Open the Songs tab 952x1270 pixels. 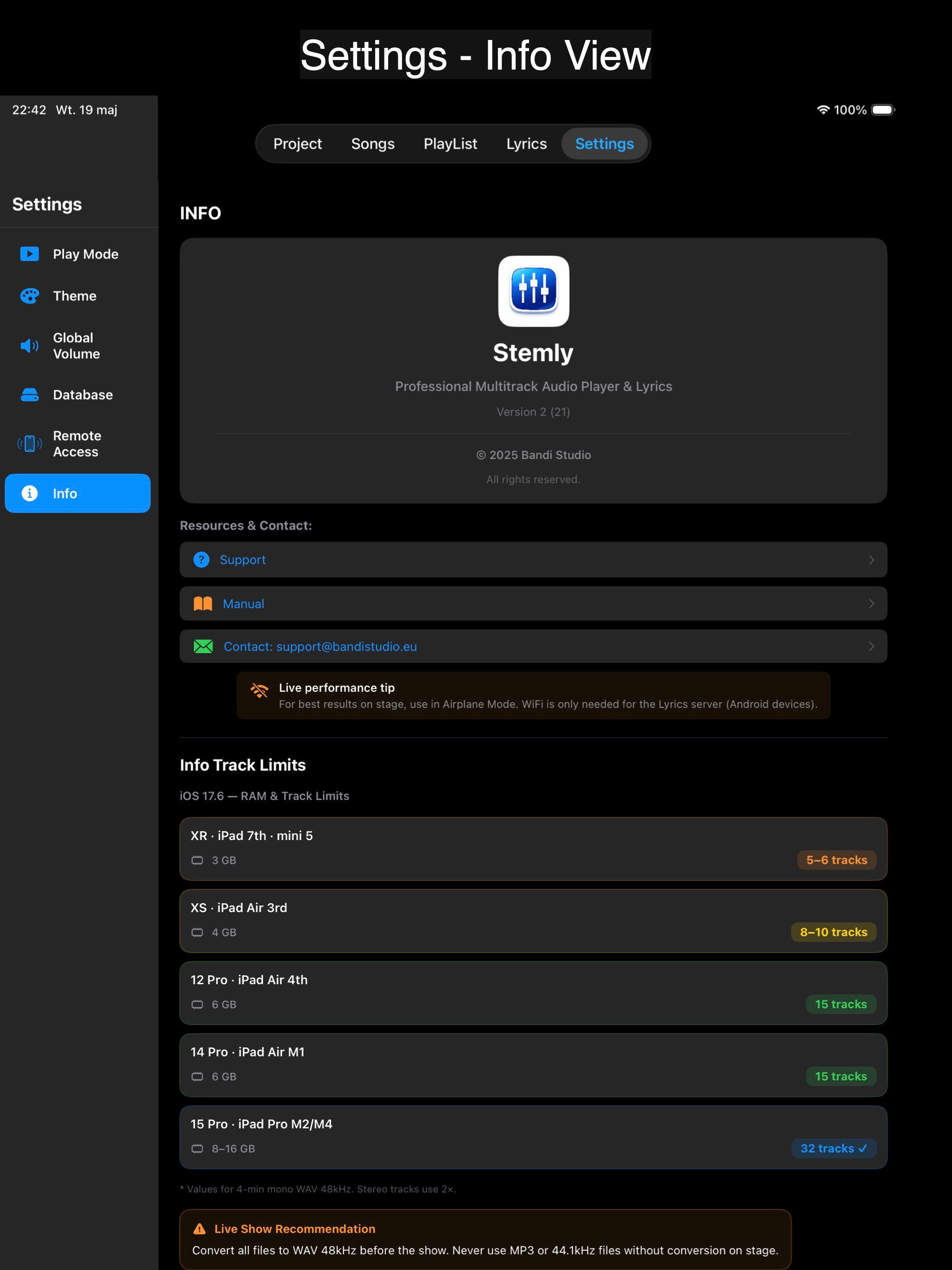(x=373, y=144)
